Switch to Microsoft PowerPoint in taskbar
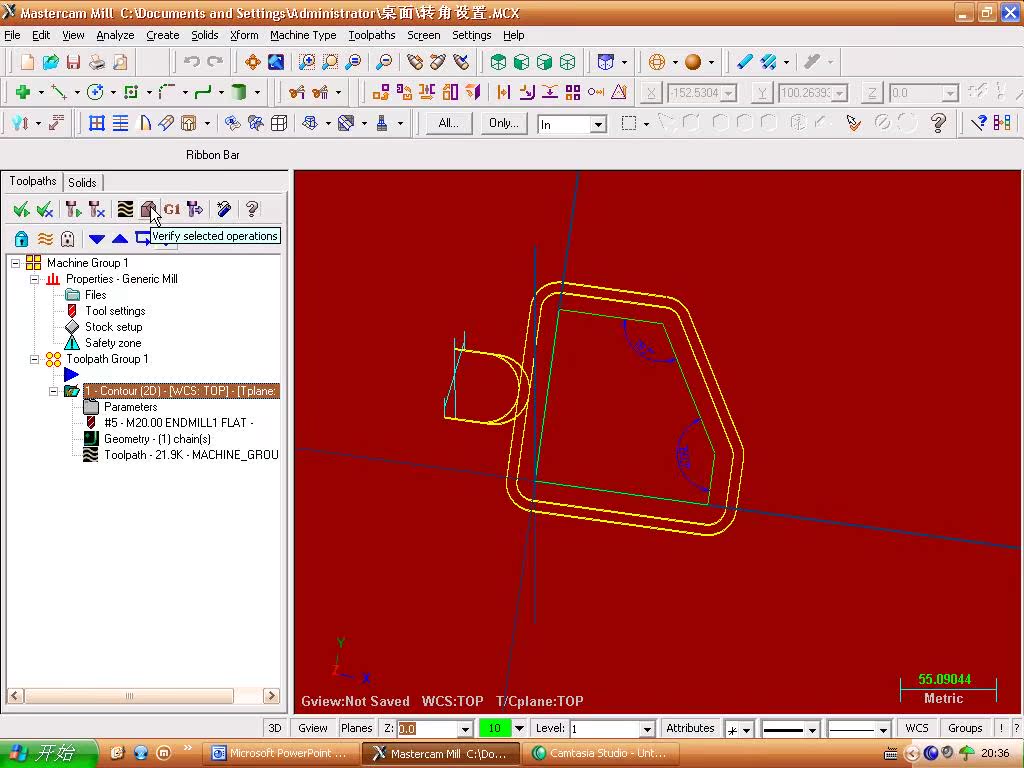The height and width of the screenshot is (768, 1024). click(x=280, y=754)
